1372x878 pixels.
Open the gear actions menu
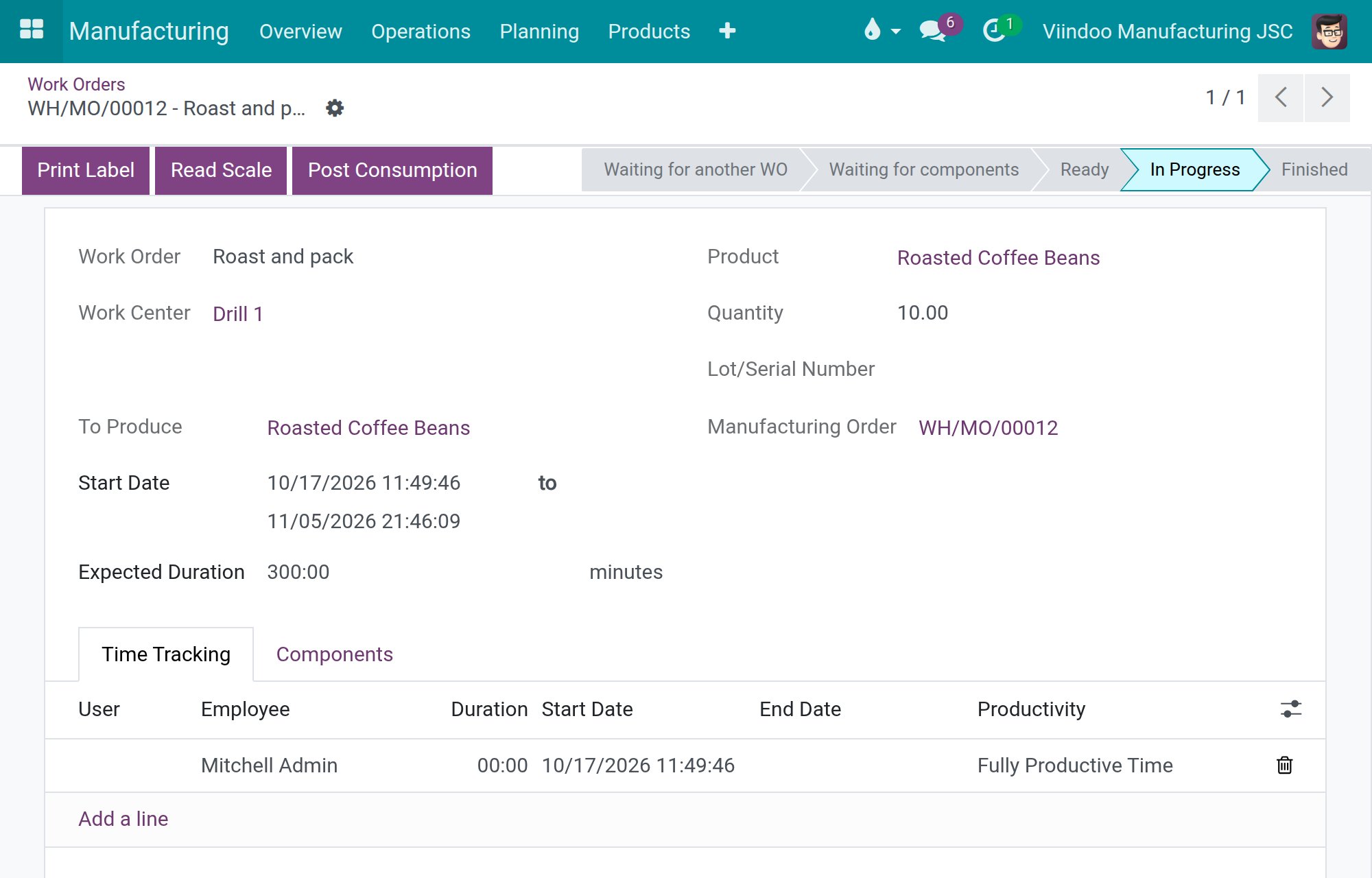point(335,108)
